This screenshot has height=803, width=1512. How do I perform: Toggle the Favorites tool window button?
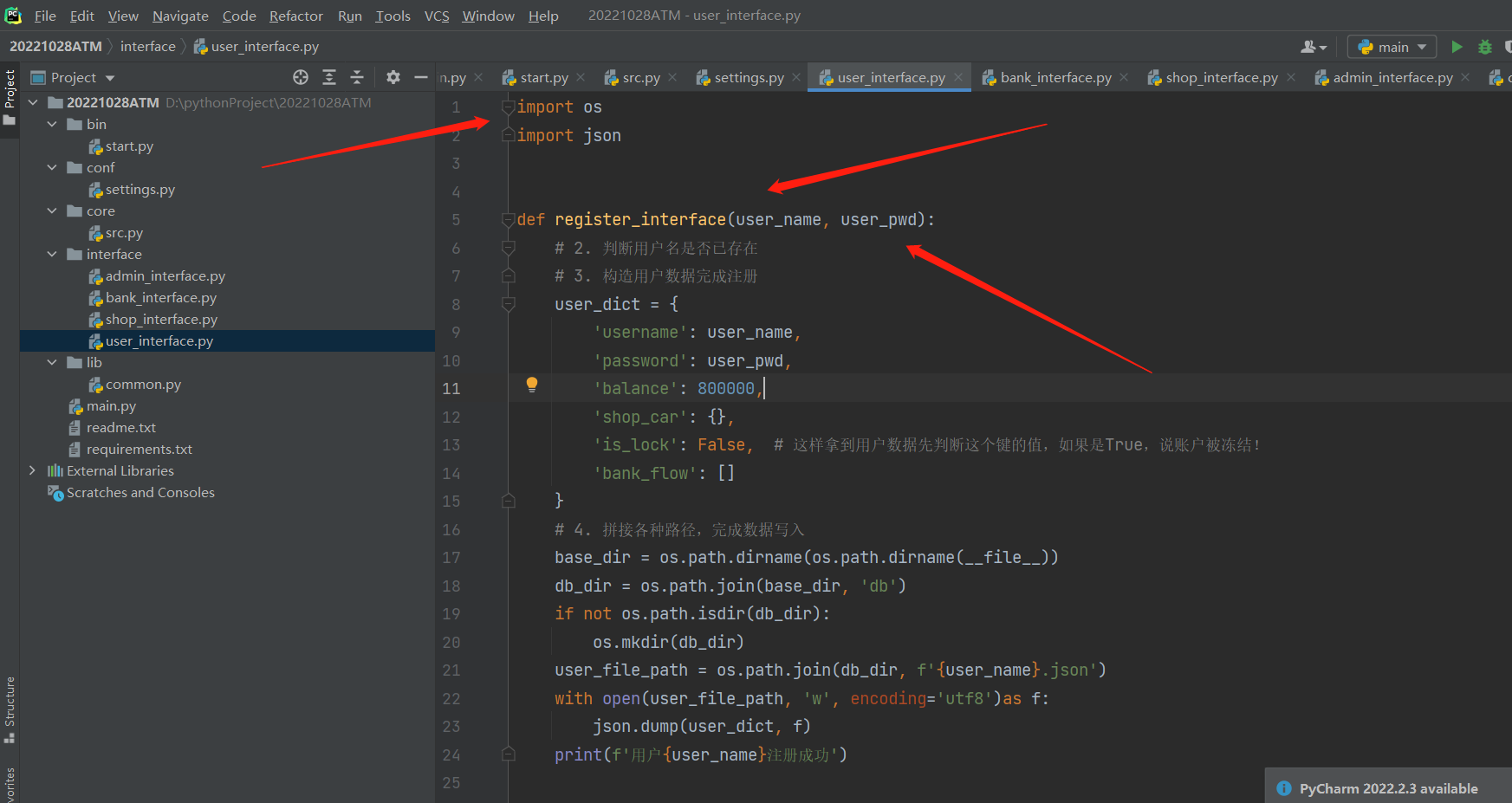(10, 784)
